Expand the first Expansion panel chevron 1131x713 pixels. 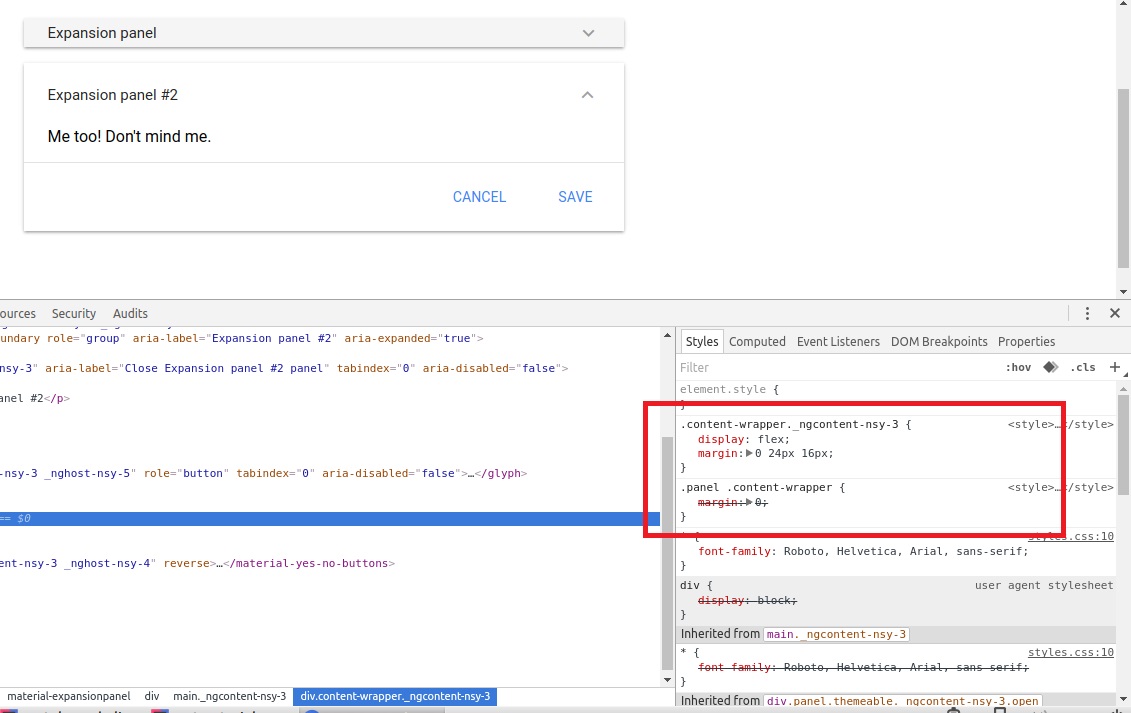(x=587, y=32)
